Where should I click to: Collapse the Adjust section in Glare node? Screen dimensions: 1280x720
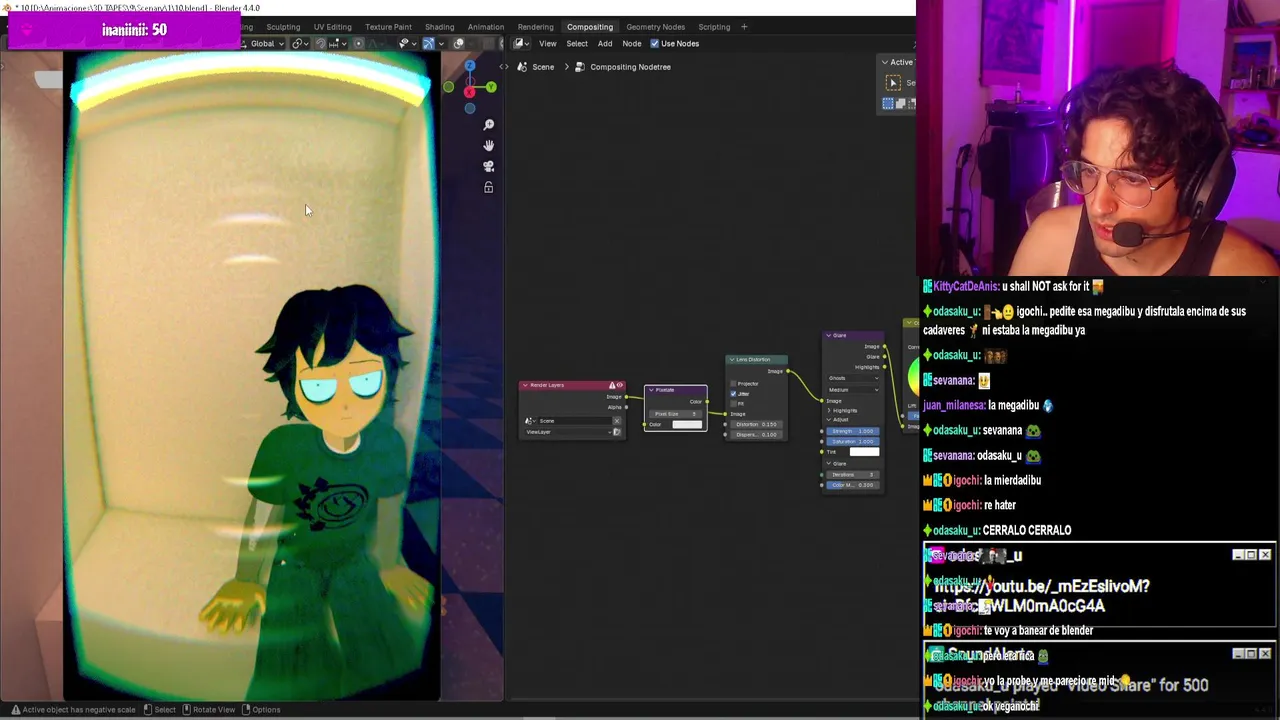tap(829, 420)
